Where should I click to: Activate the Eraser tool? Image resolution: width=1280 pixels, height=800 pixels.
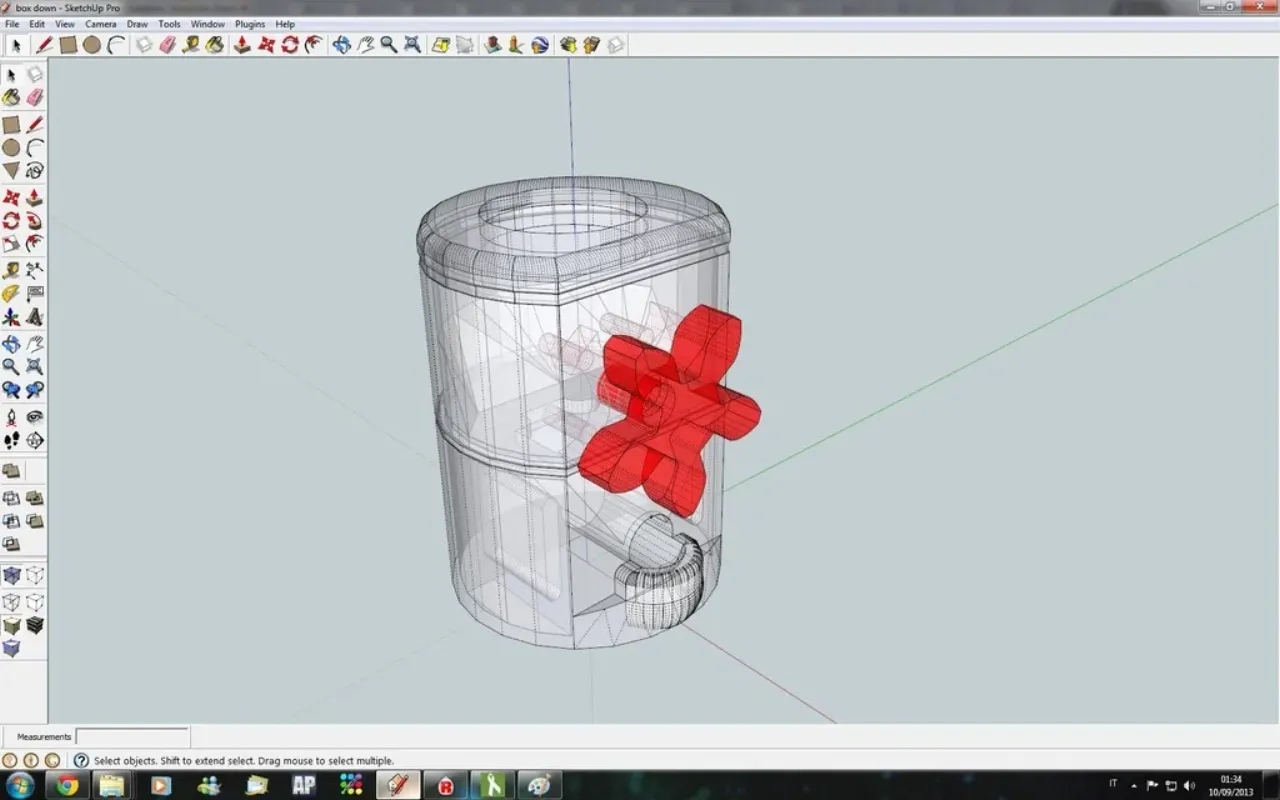[x=166, y=44]
